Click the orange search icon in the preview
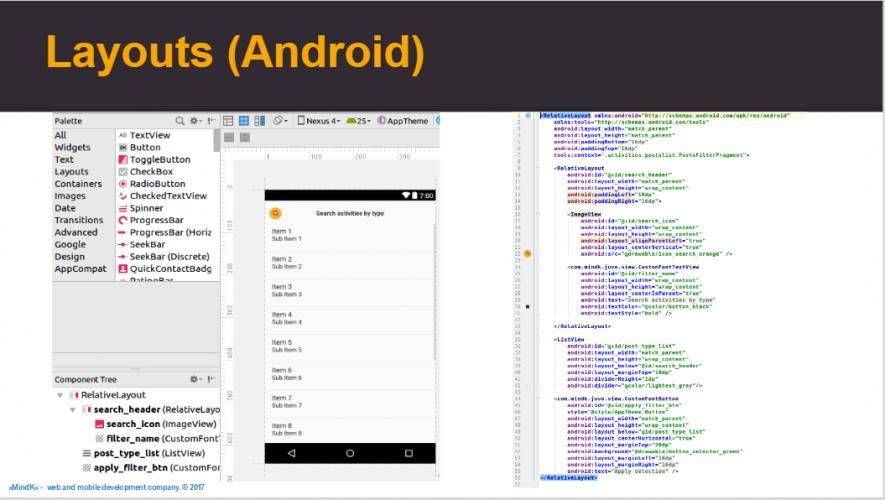The image size is (885, 500). [x=276, y=213]
